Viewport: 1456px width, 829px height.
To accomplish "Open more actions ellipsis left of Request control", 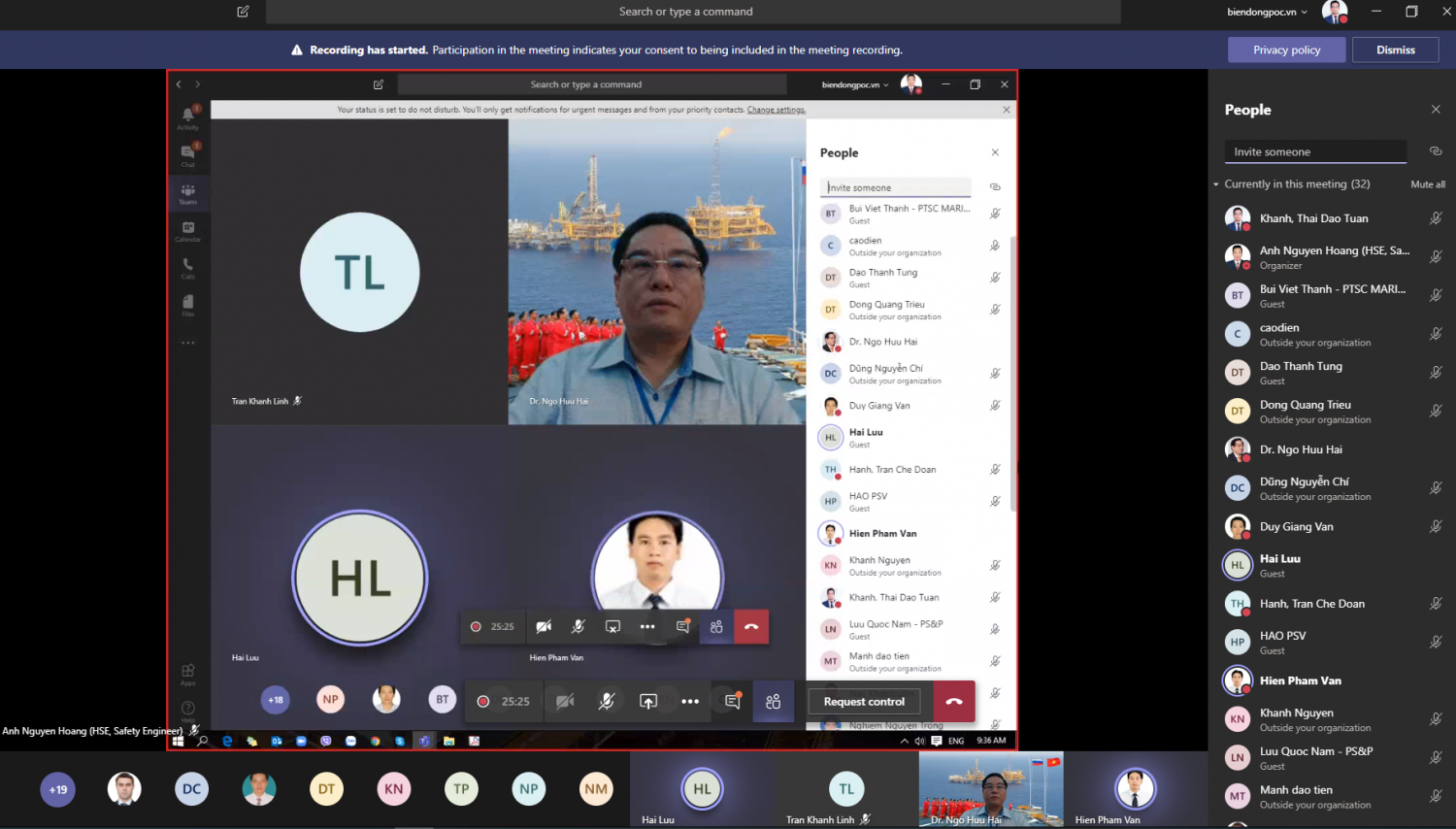I will click(x=690, y=702).
